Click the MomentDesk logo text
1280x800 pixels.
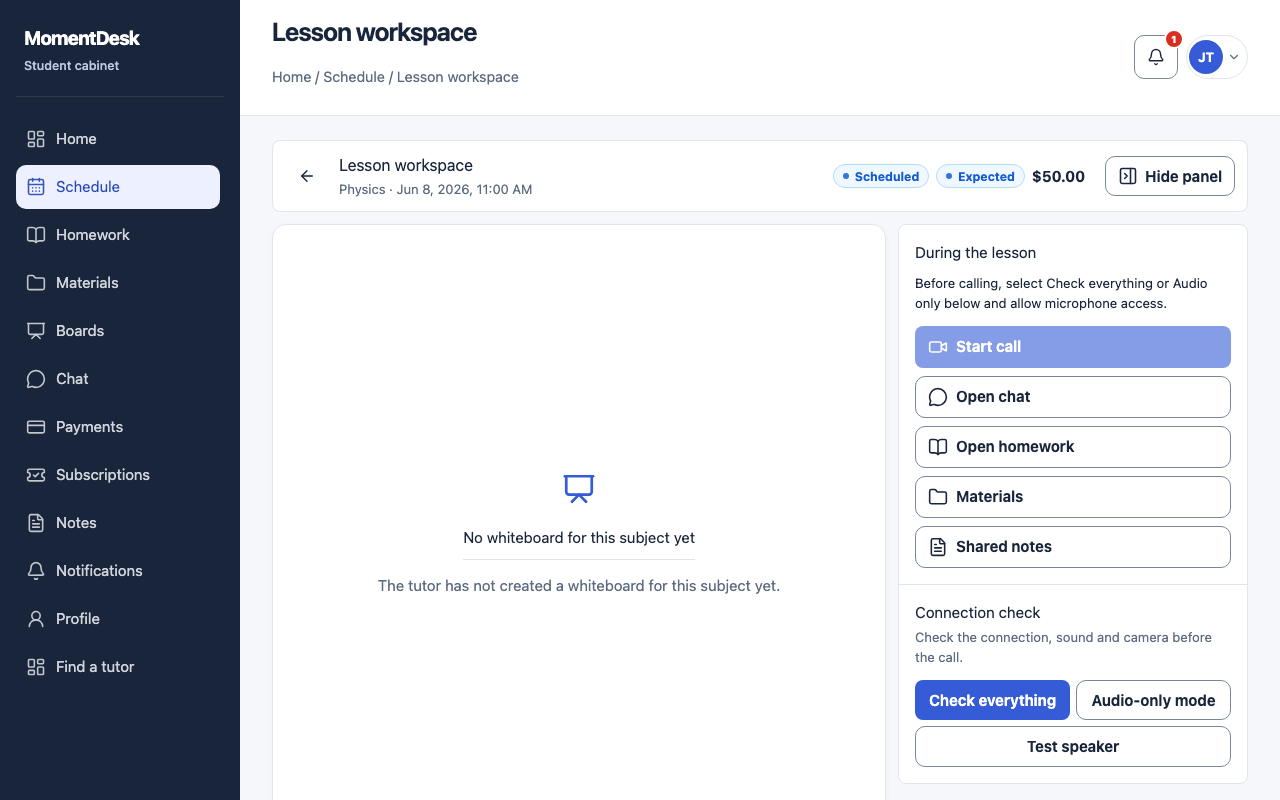point(82,39)
